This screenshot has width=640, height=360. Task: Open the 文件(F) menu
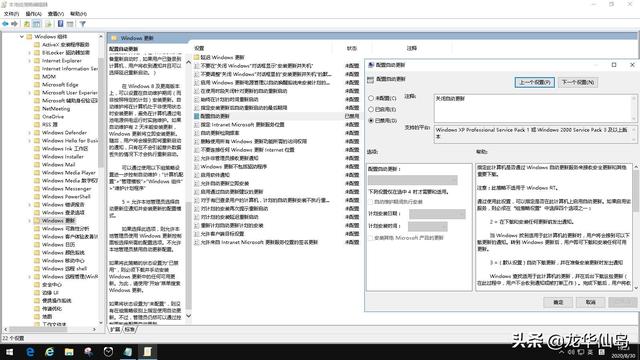(x=11, y=13)
